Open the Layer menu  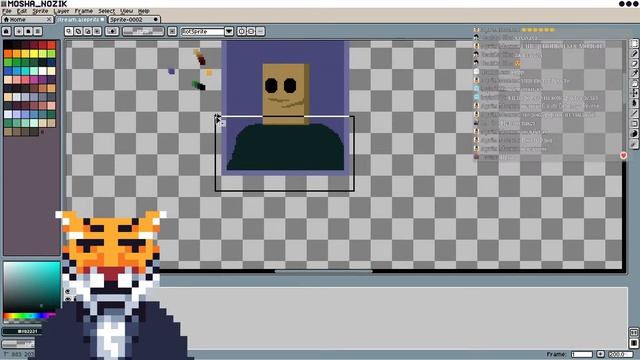[x=61, y=11]
